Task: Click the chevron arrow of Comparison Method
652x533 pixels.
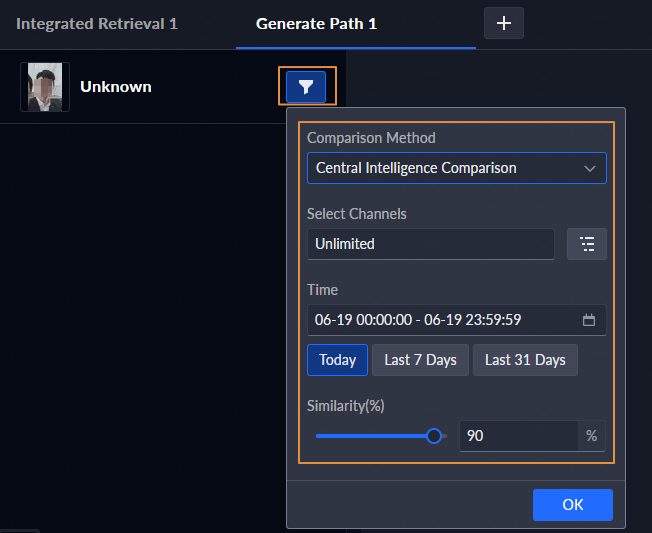Action: coord(590,168)
